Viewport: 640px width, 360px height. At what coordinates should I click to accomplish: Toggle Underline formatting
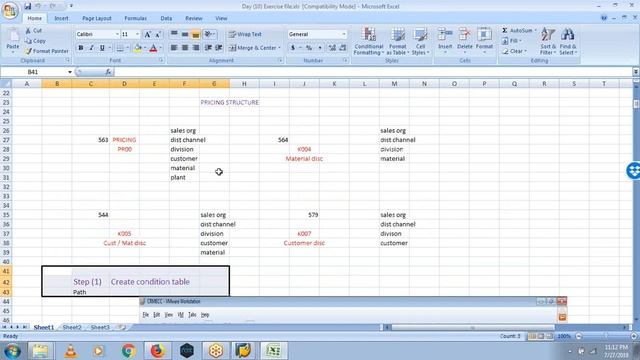tap(102, 48)
